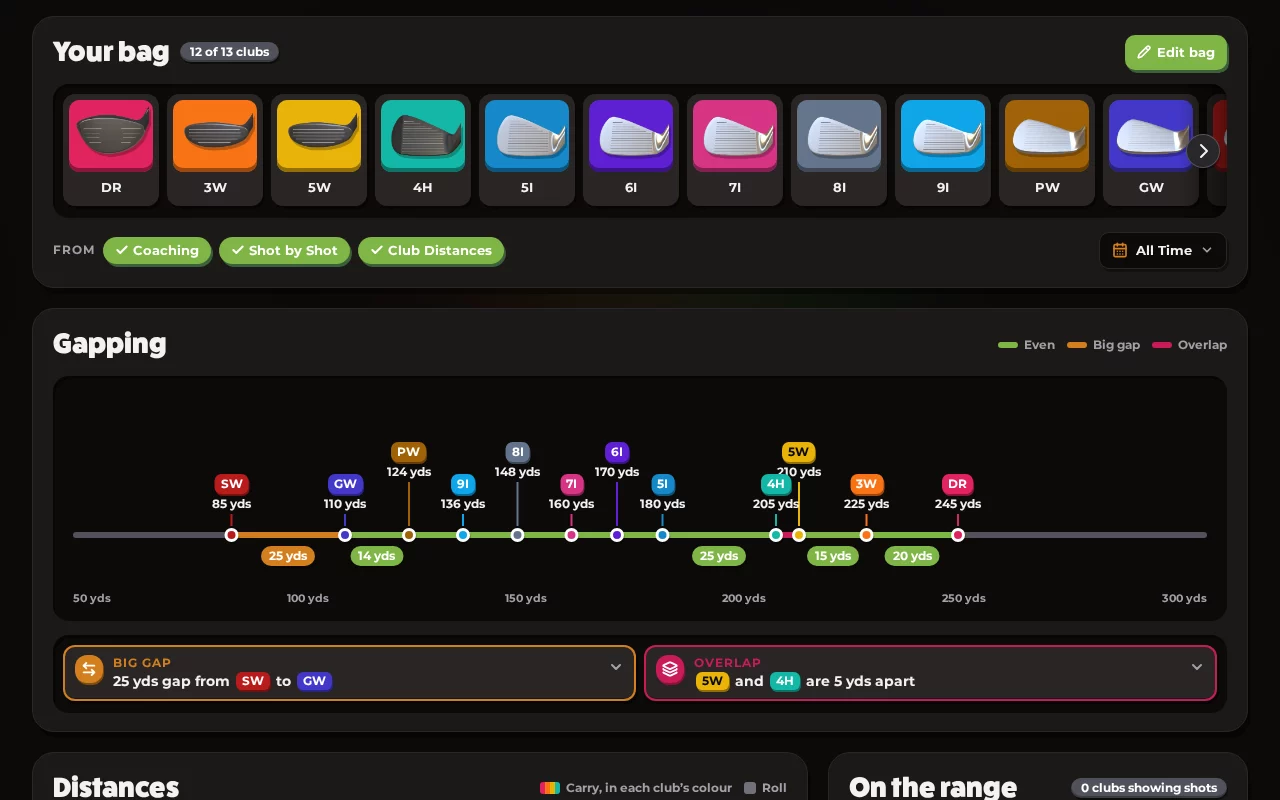Click the Edit bag button

pyautogui.click(x=1176, y=53)
